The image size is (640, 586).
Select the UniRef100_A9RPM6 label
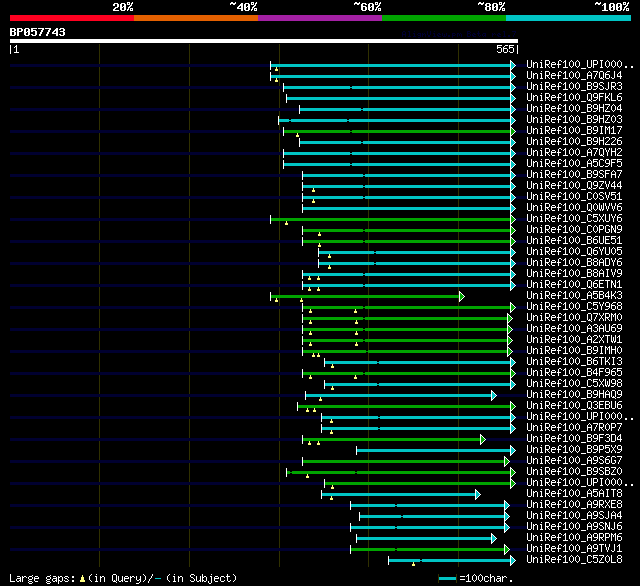pyautogui.click(x=574, y=538)
